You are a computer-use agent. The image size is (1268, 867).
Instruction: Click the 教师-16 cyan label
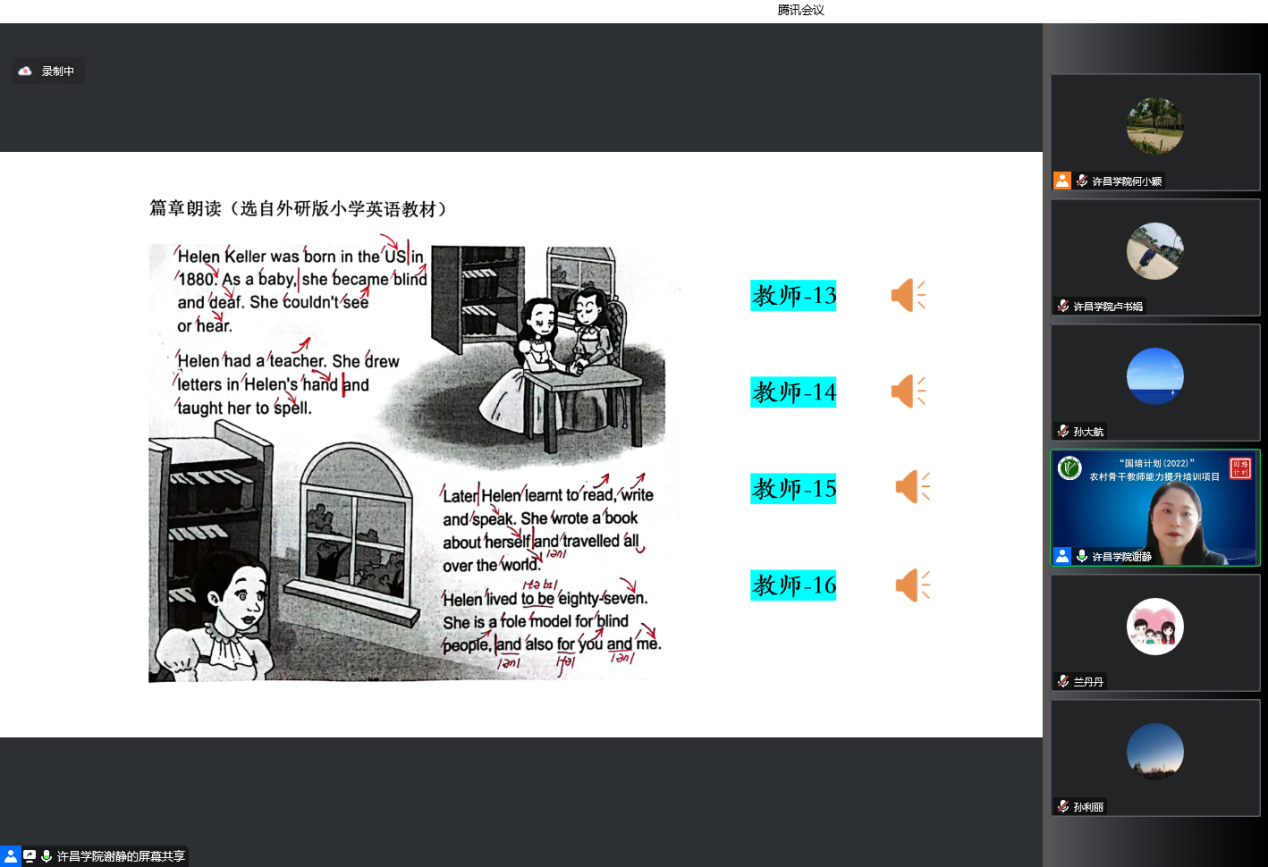(x=793, y=585)
